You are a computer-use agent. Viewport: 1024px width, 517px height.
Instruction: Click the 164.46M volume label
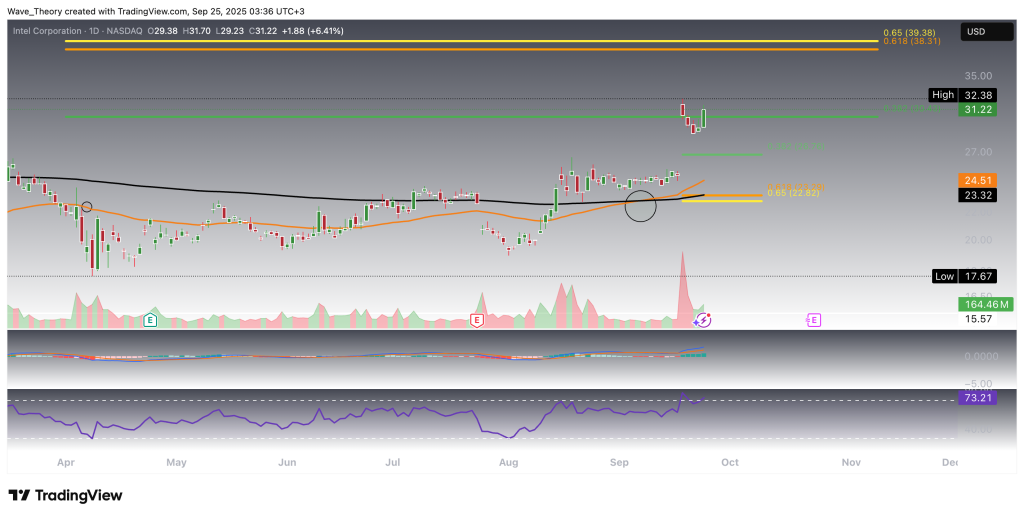pyautogui.click(x=985, y=304)
